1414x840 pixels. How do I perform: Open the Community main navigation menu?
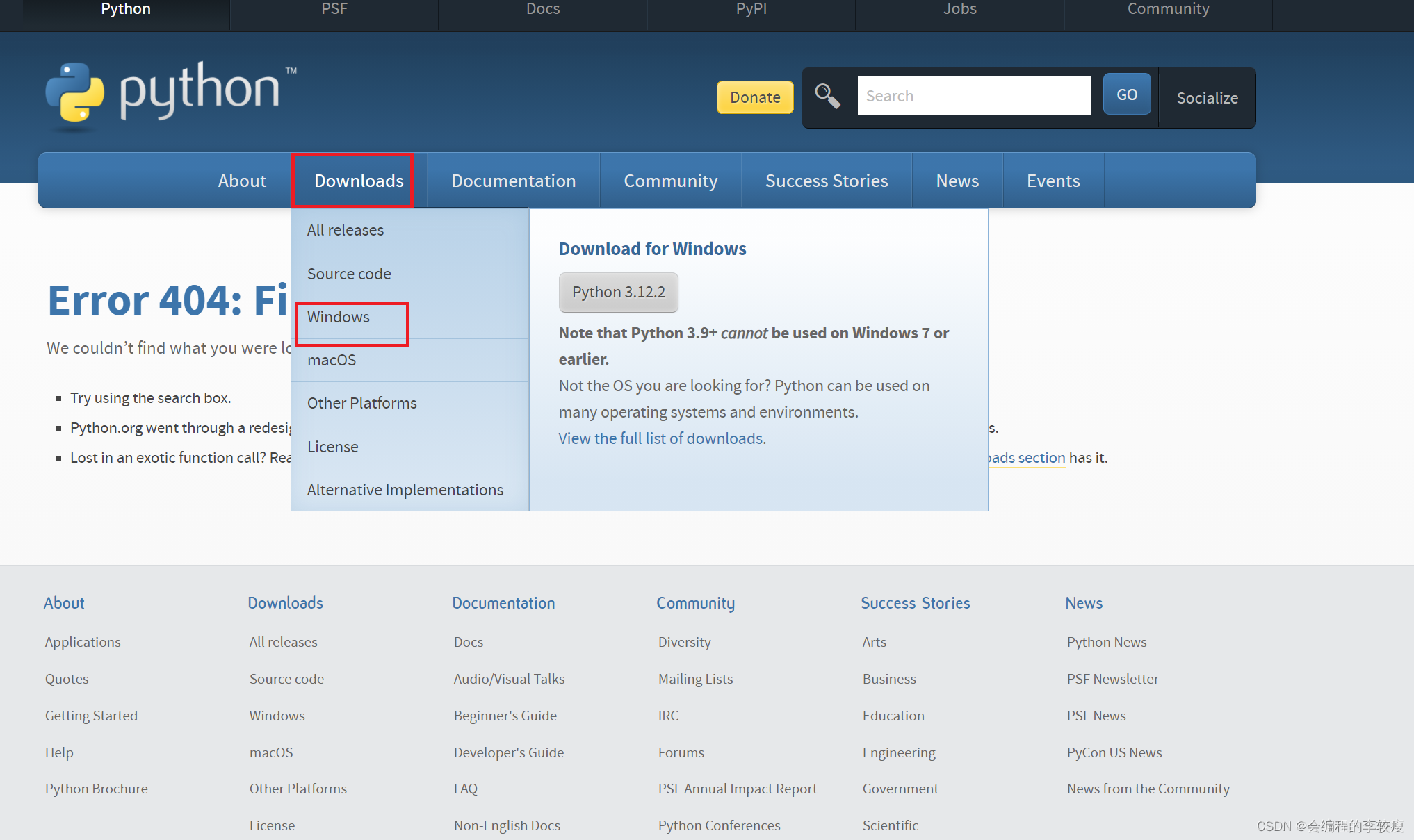671,181
